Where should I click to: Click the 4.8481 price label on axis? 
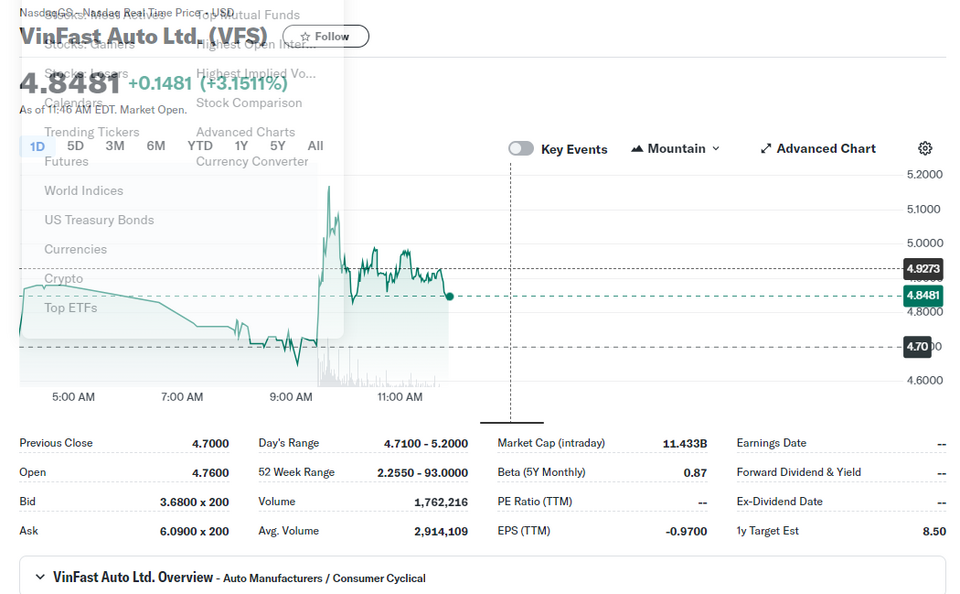[x=923, y=295]
